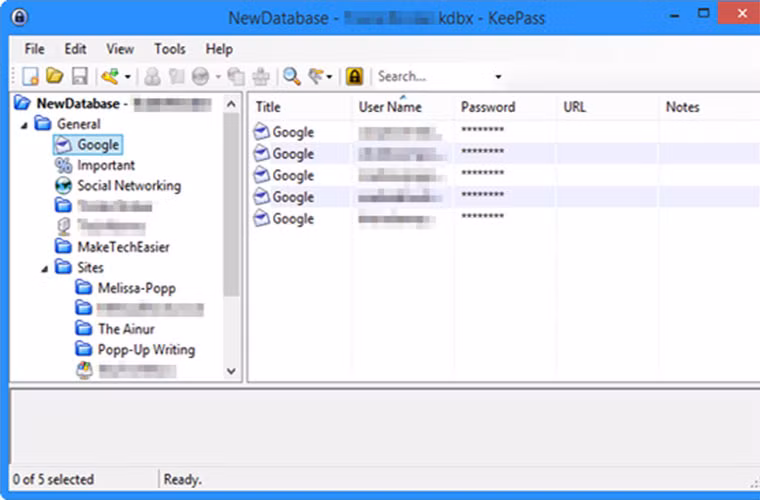760x500 pixels.
Task: Click the Open URL globe icon
Action: (200, 77)
